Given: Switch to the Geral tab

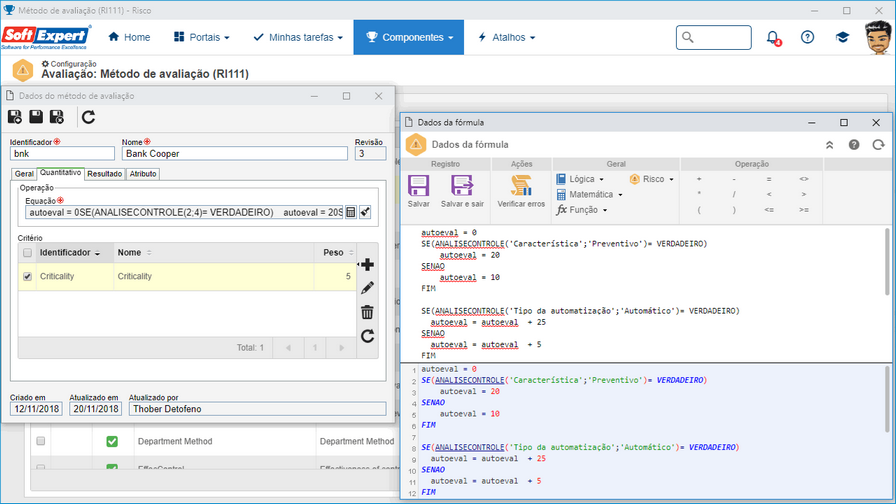Looking at the screenshot, I should (x=24, y=174).
